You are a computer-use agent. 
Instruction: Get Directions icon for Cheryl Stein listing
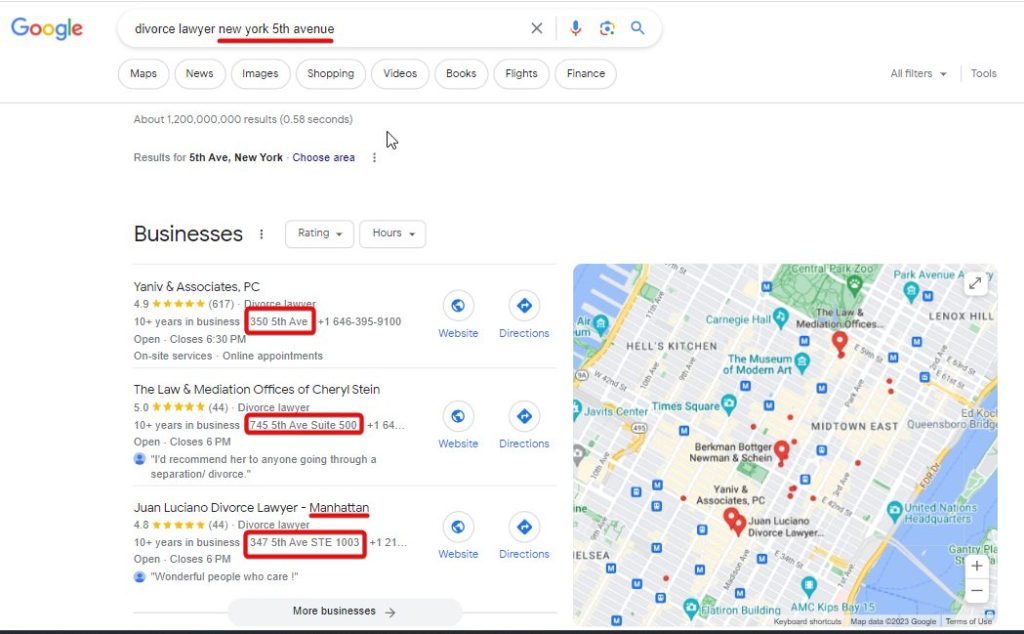(524, 417)
